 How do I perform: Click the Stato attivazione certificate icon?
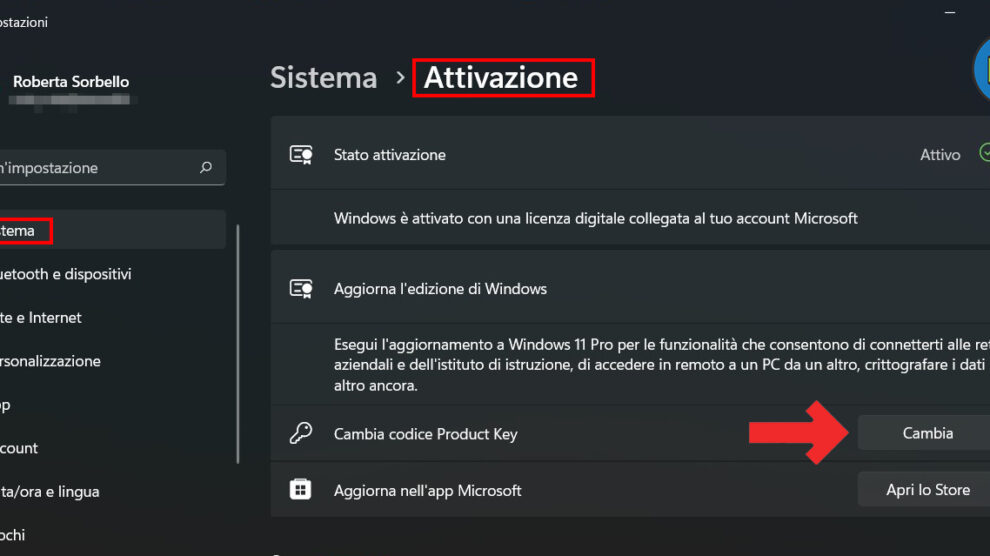click(x=300, y=155)
